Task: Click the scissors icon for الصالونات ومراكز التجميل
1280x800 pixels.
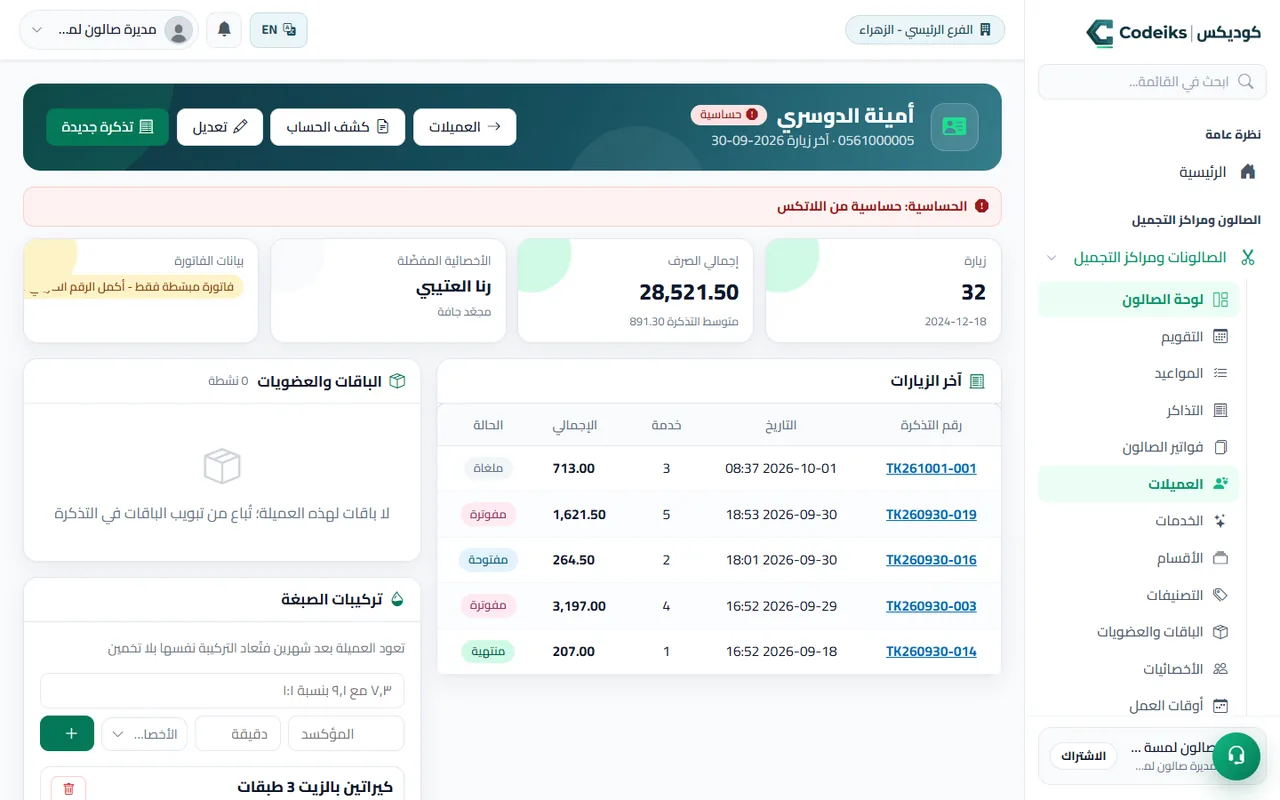Action: tap(1247, 257)
